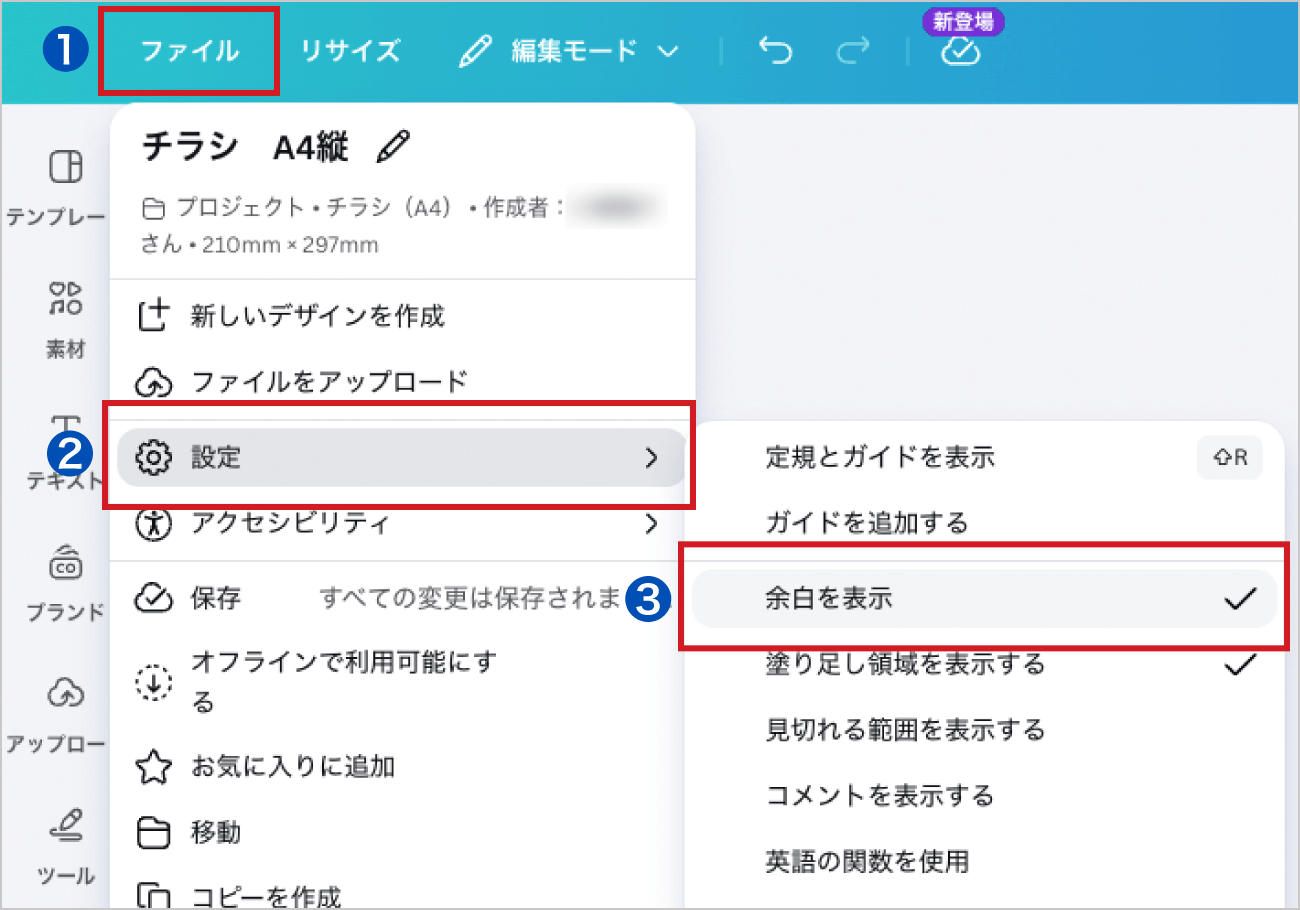Open the ファイル menu

point(189,51)
